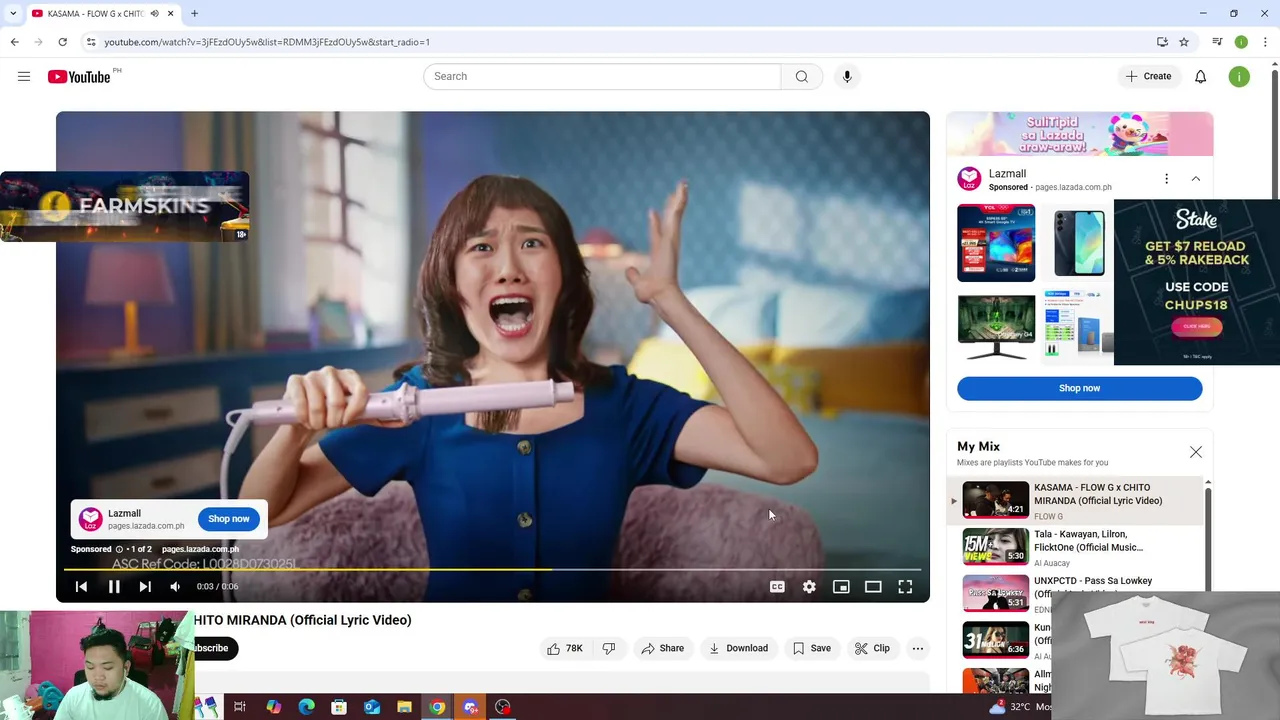Viewport: 1280px width, 720px height.
Task: Mute the player volume
Action: pyautogui.click(x=176, y=587)
